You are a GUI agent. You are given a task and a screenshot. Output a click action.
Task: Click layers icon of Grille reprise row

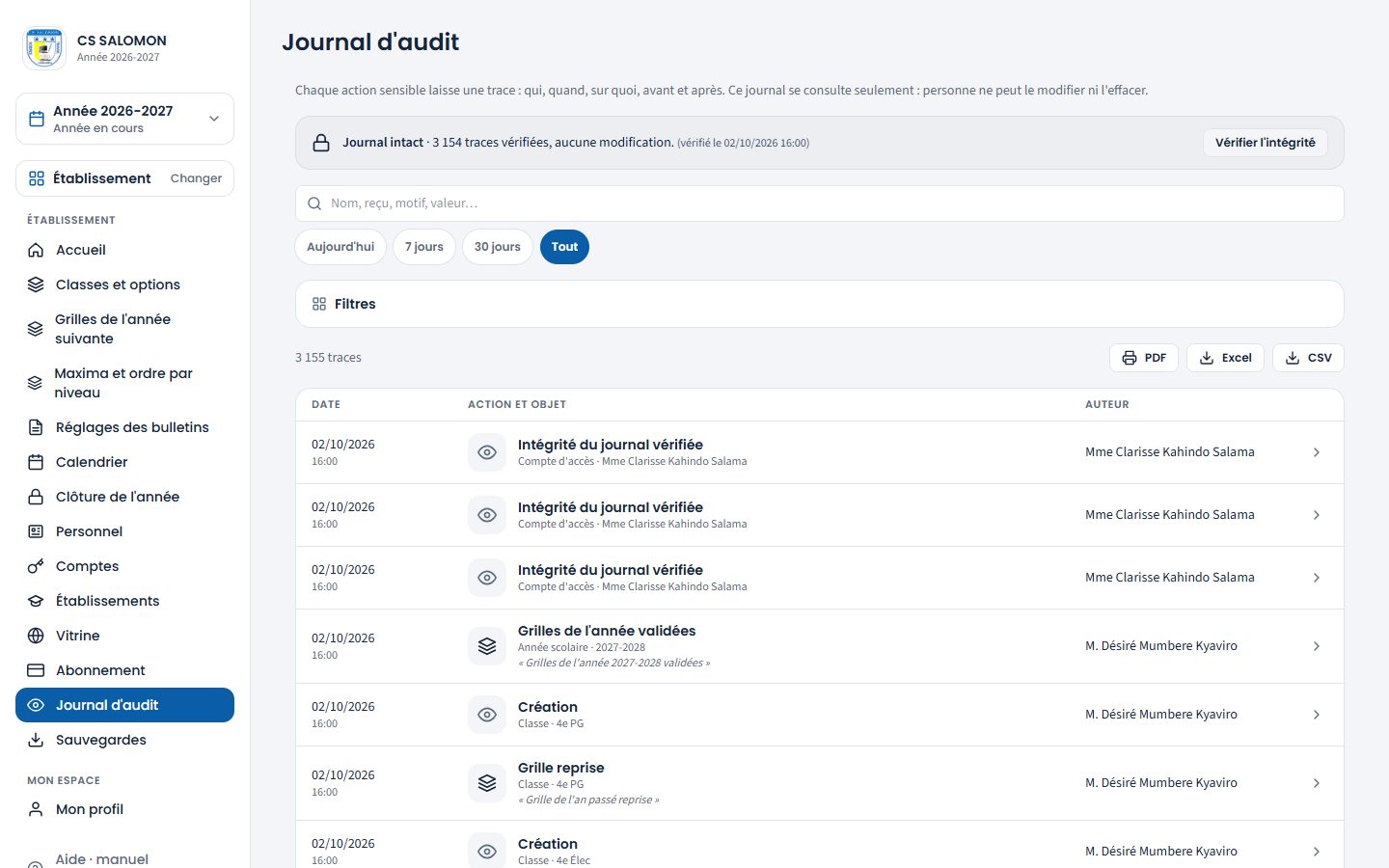487,783
